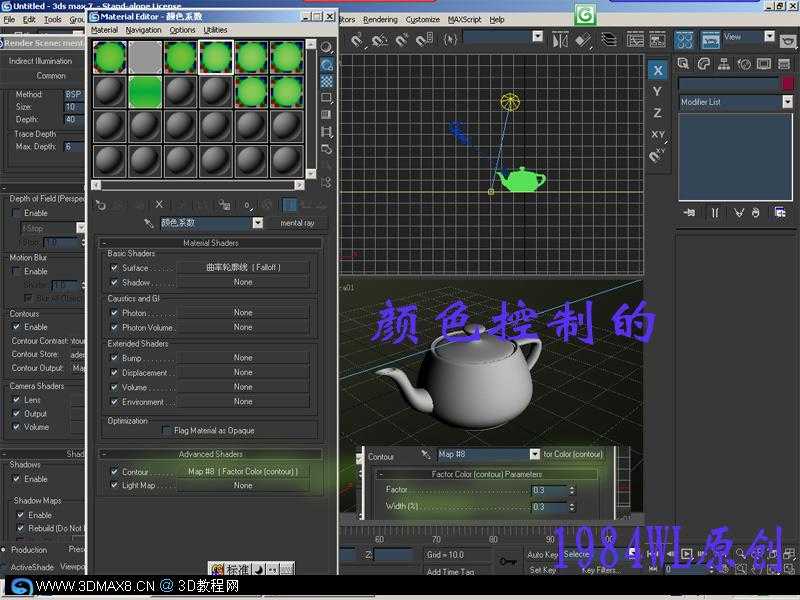The height and width of the screenshot is (600, 800).
Task: Click the material eyedropper pick icon
Action: [x=149, y=223]
